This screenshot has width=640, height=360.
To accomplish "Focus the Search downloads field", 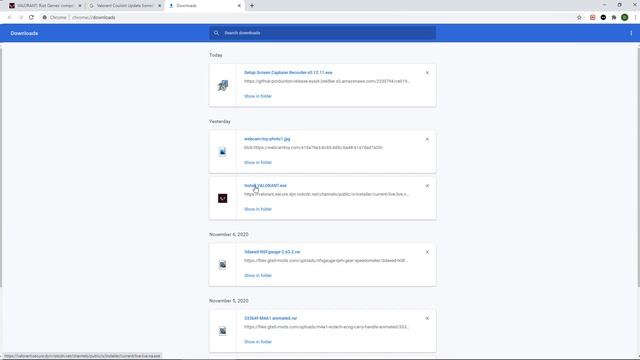I will 322,33.
